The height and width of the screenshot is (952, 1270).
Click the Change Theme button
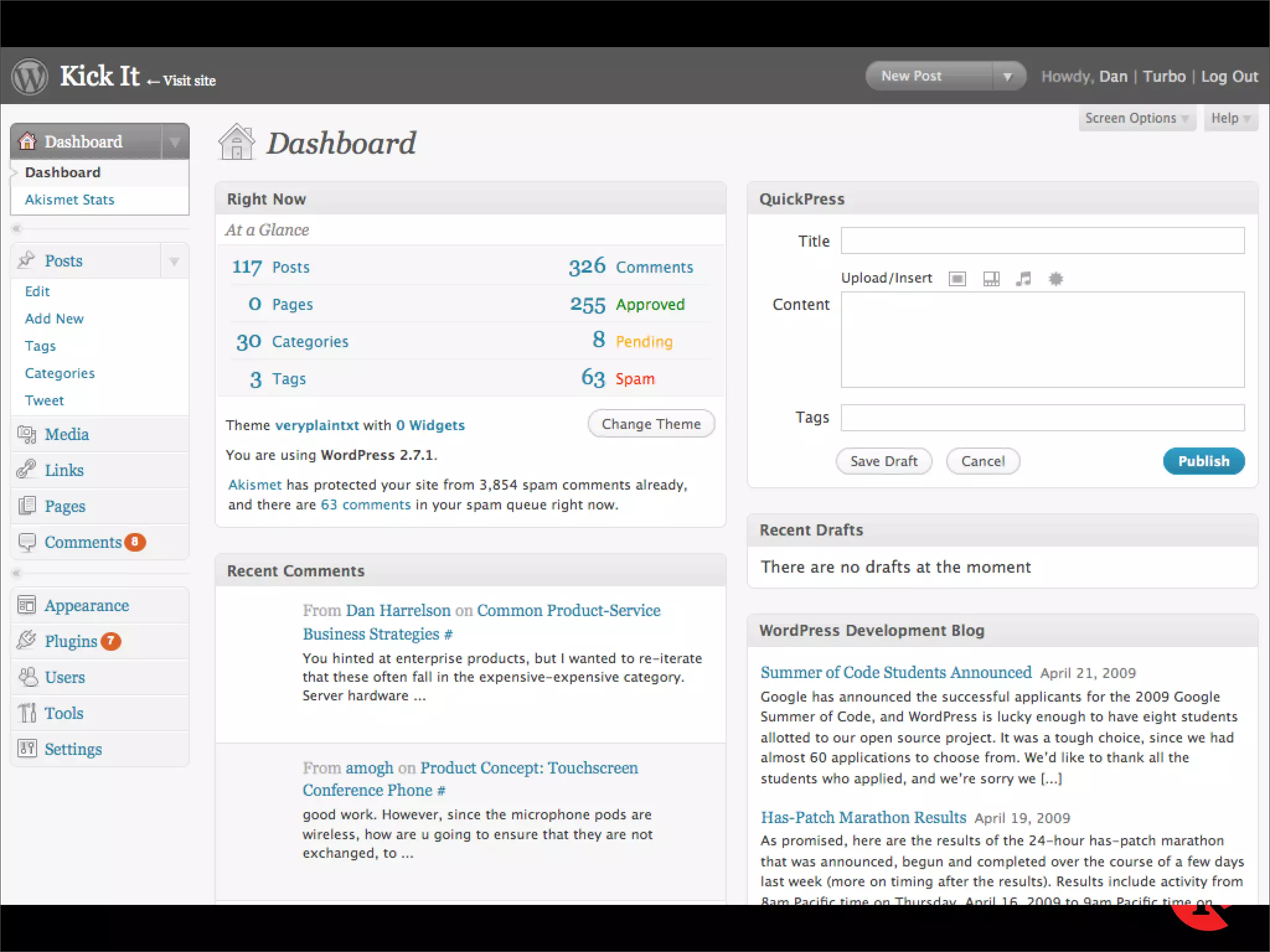651,424
